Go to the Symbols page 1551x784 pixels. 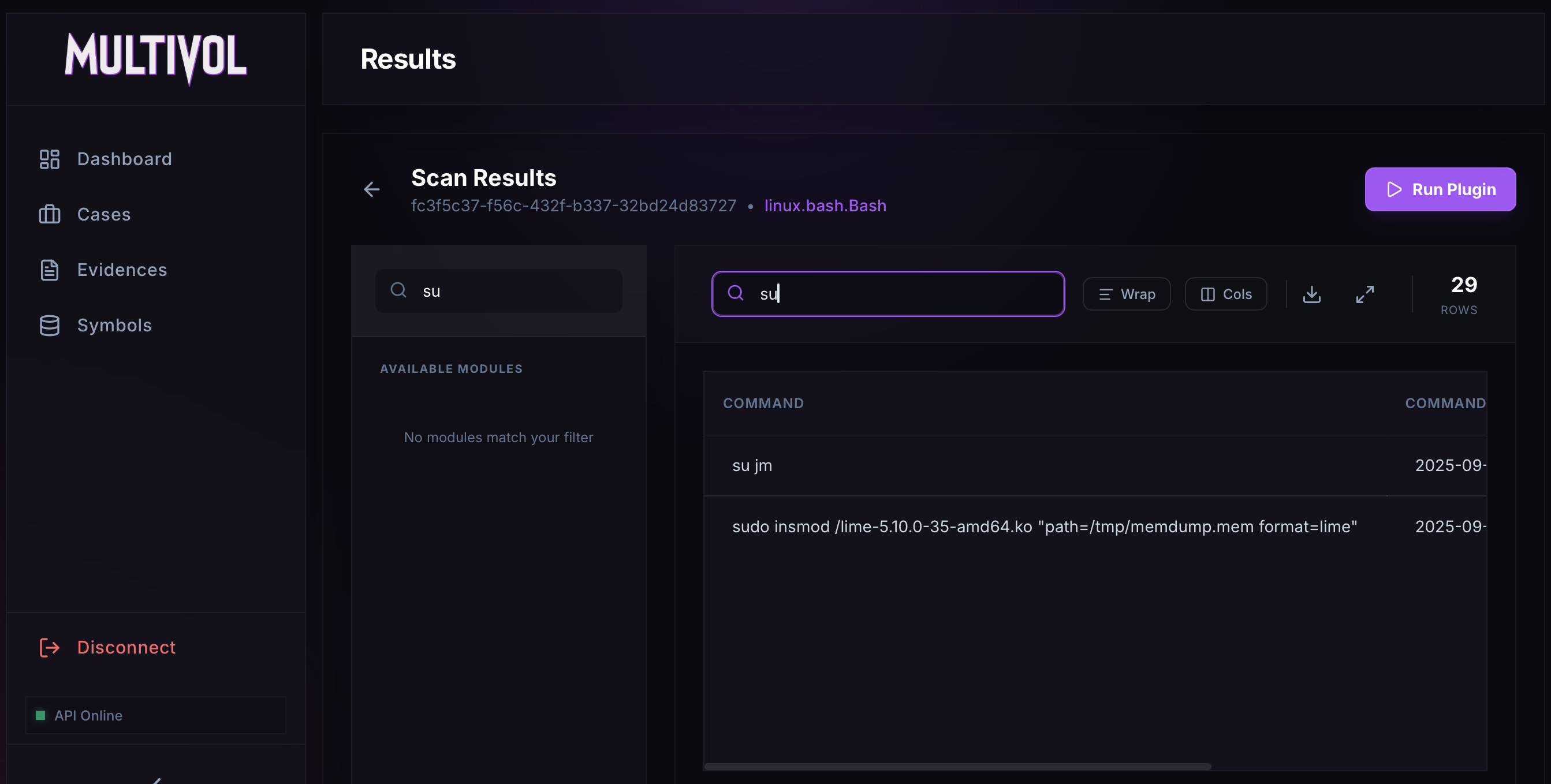tap(114, 325)
